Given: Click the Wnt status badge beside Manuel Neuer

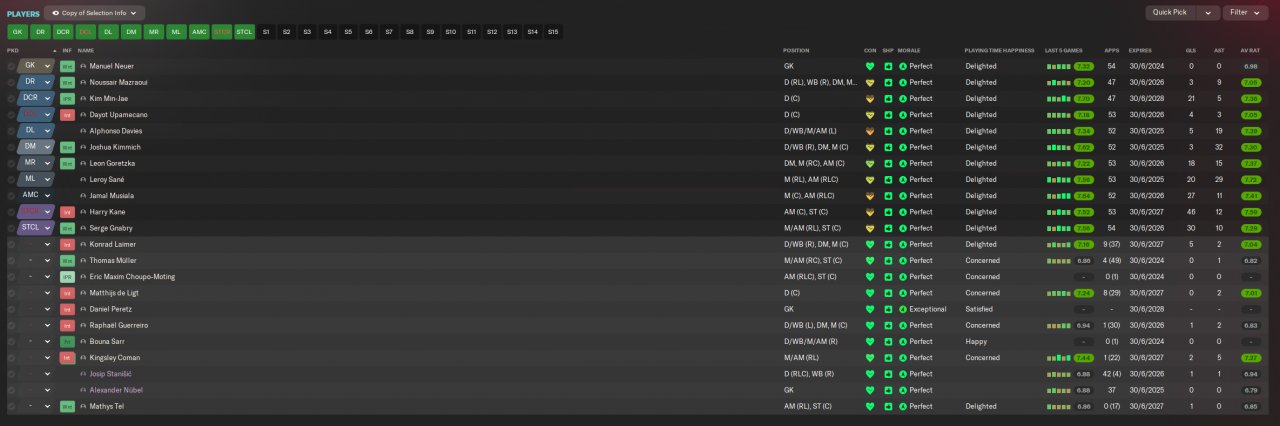Looking at the screenshot, I should (67, 66).
